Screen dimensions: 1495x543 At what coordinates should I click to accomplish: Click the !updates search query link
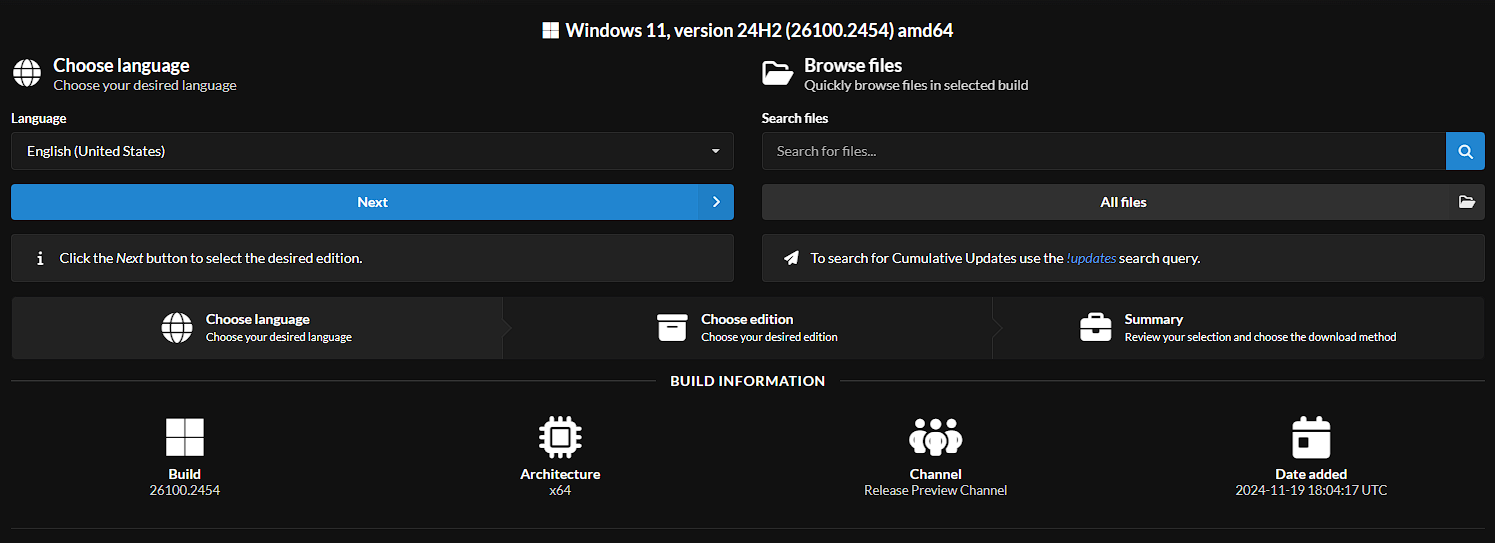click(1091, 258)
